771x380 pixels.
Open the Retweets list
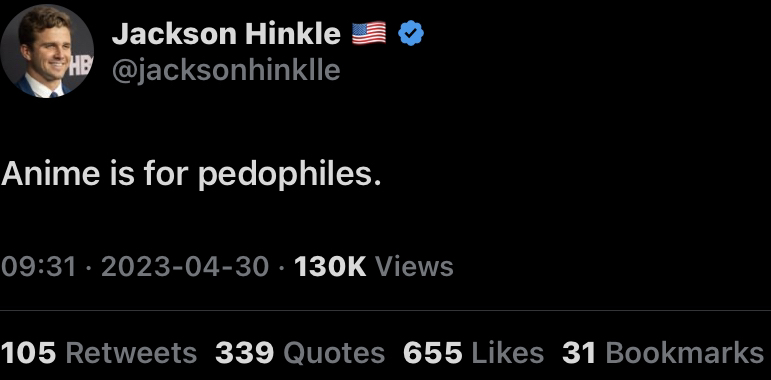tap(131, 352)
